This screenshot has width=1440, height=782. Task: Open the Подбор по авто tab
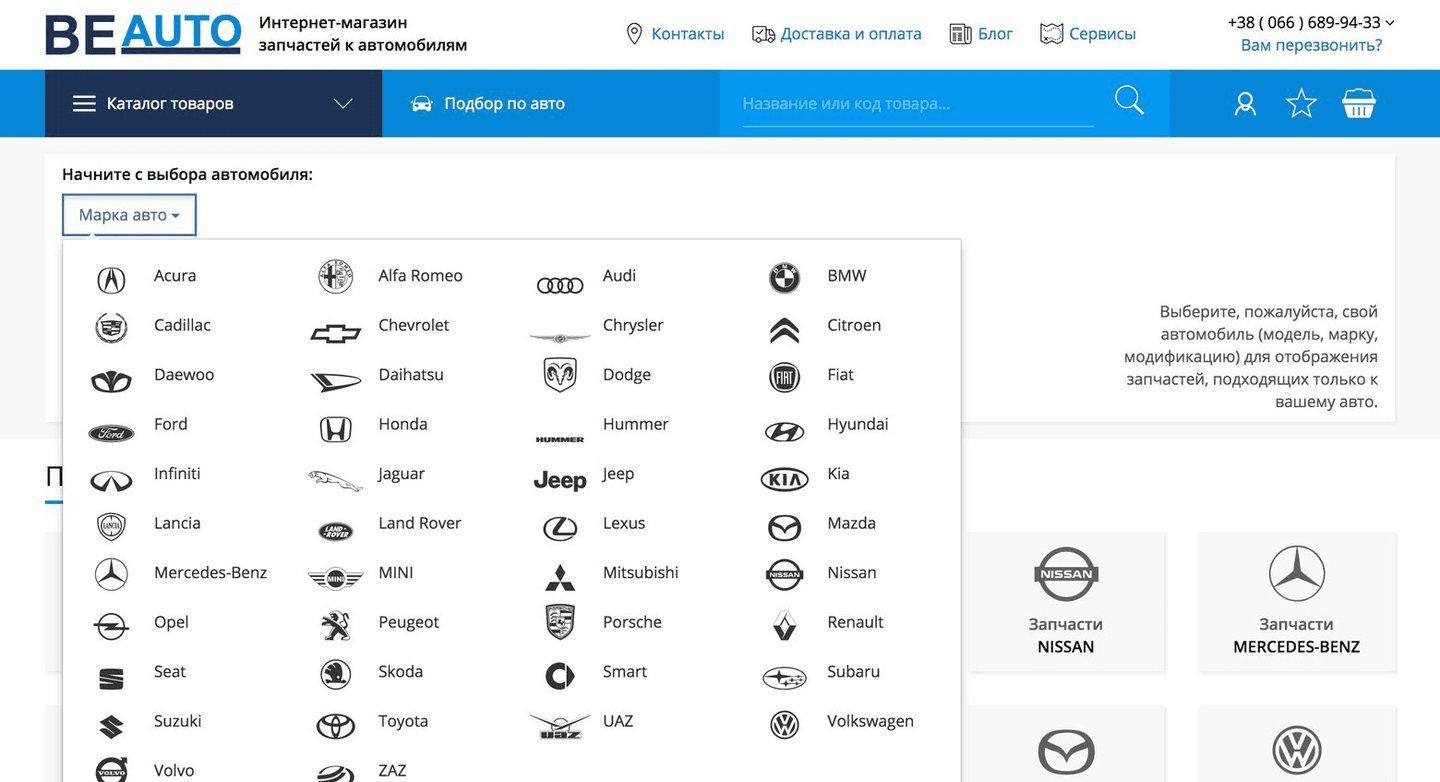(489, 103)
